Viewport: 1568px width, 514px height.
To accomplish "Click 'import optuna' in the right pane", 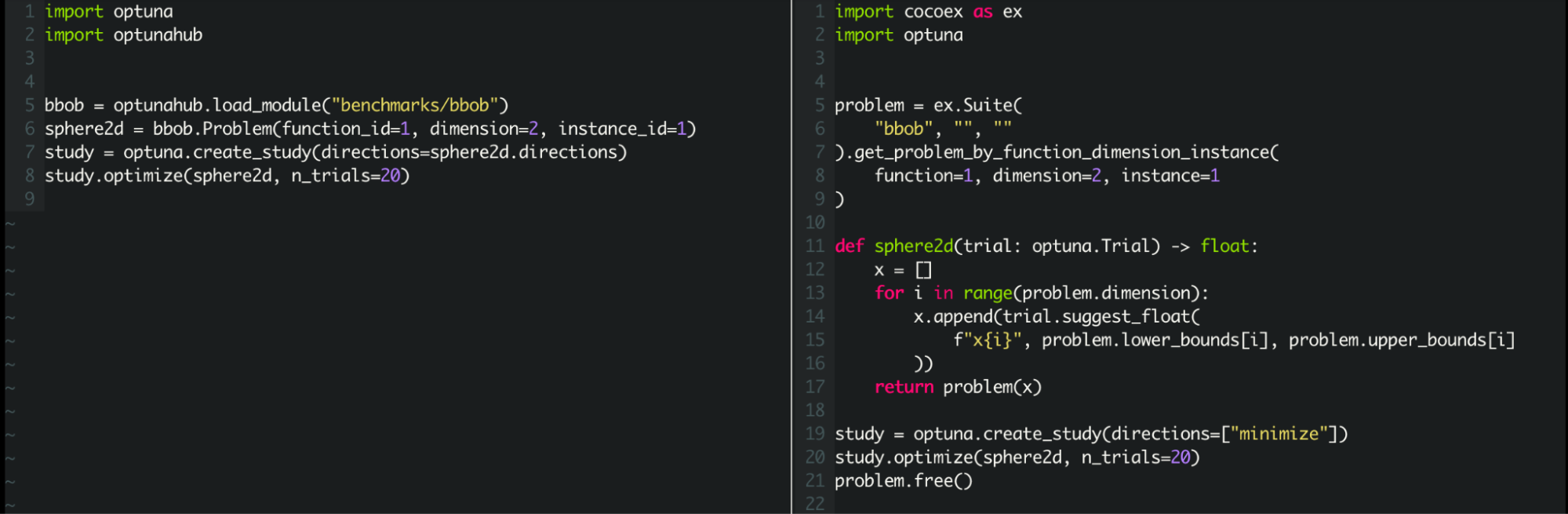I will pos(899,35).
